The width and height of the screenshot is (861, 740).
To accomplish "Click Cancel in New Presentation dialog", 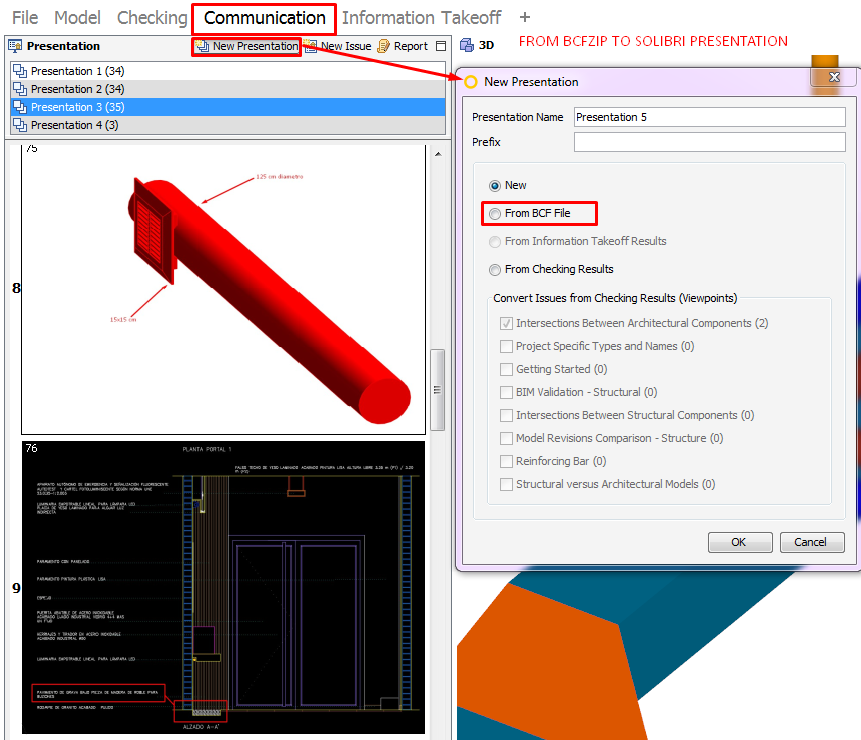I will [812, 542].
